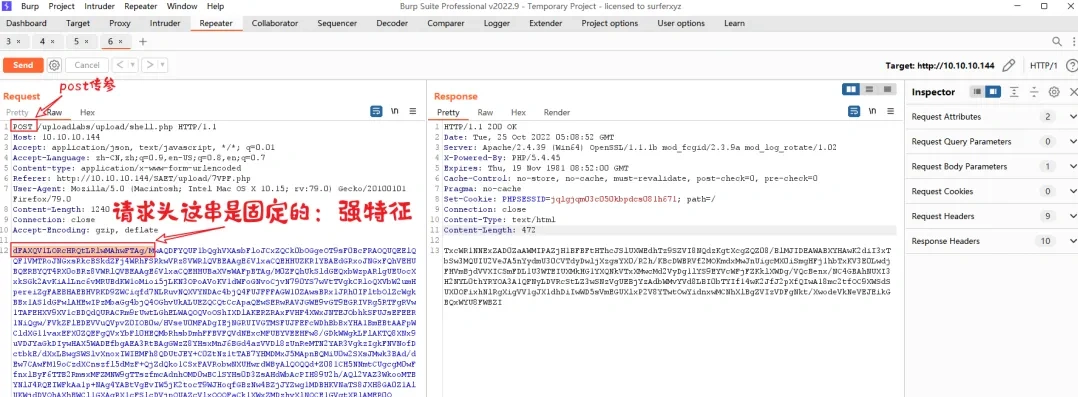
Task: Add a new Repeater tab
Action: point(143,41)
